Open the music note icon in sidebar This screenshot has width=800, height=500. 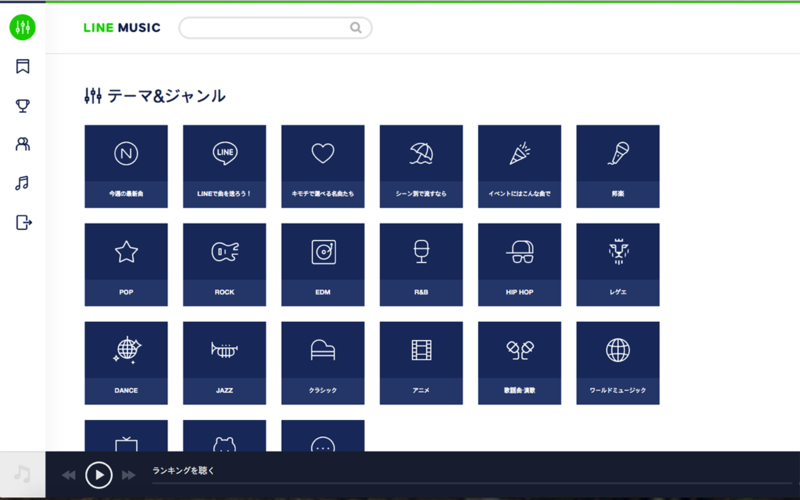pos(22,183)
